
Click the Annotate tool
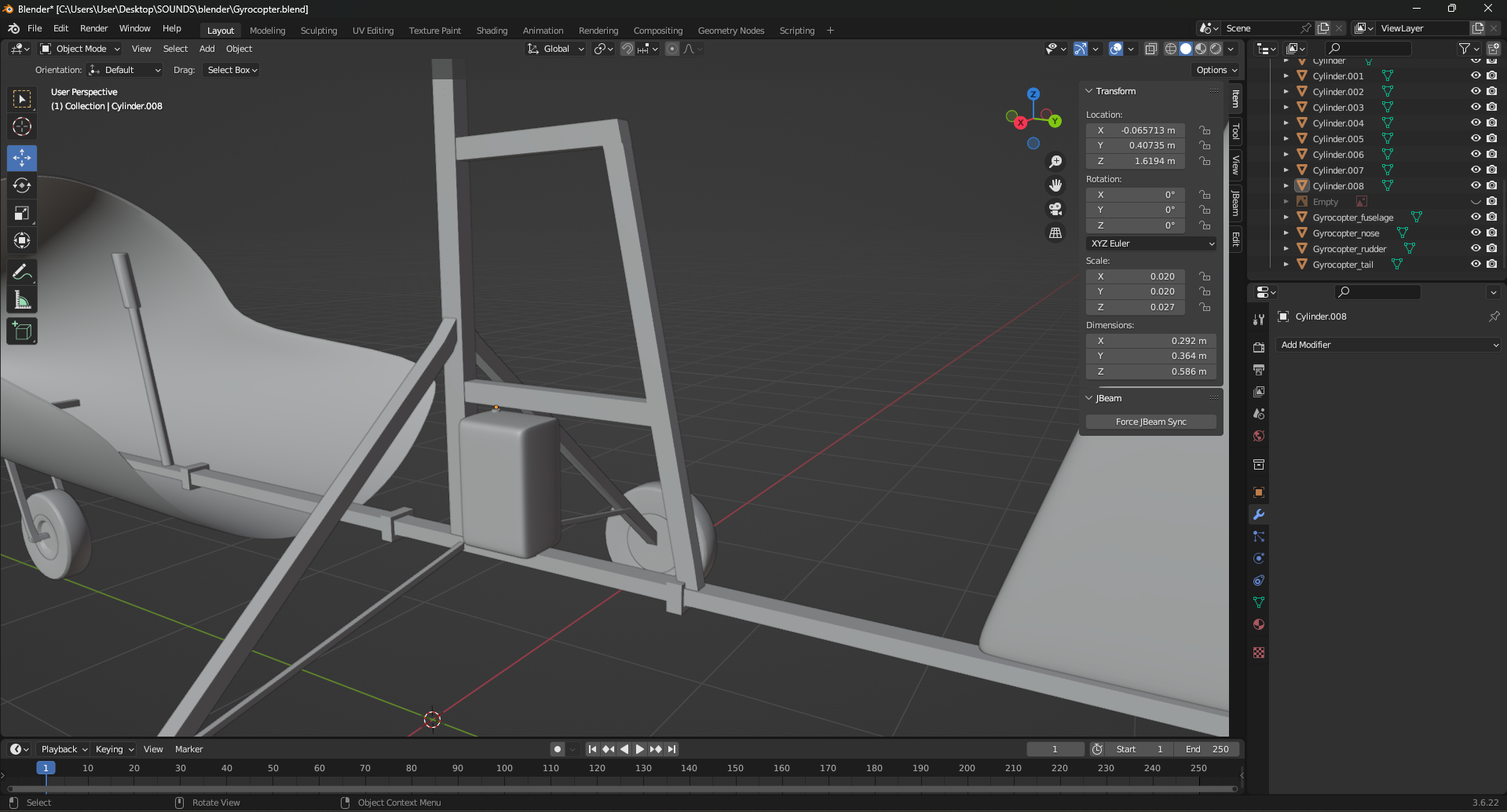(22, 272)
